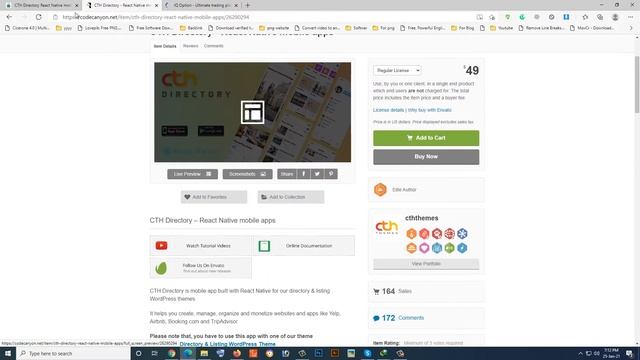This screenshot has width=640, height=360.
Task: Open Task View from the taskbar
Action: tap(155, 353)
